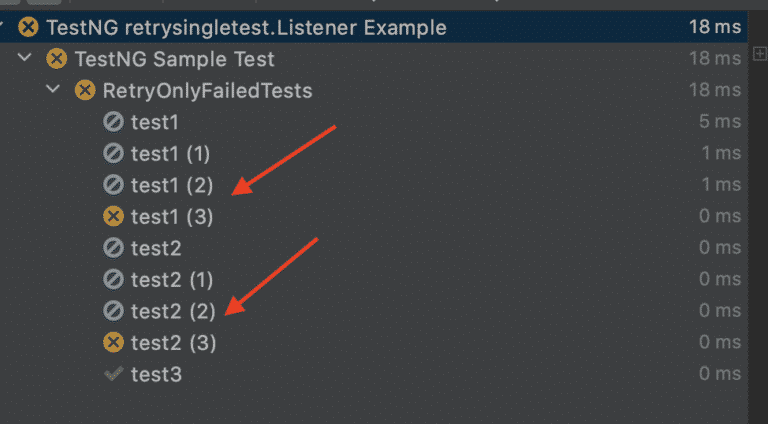Select the test3 passed result
768x424 pixels.
373,374
